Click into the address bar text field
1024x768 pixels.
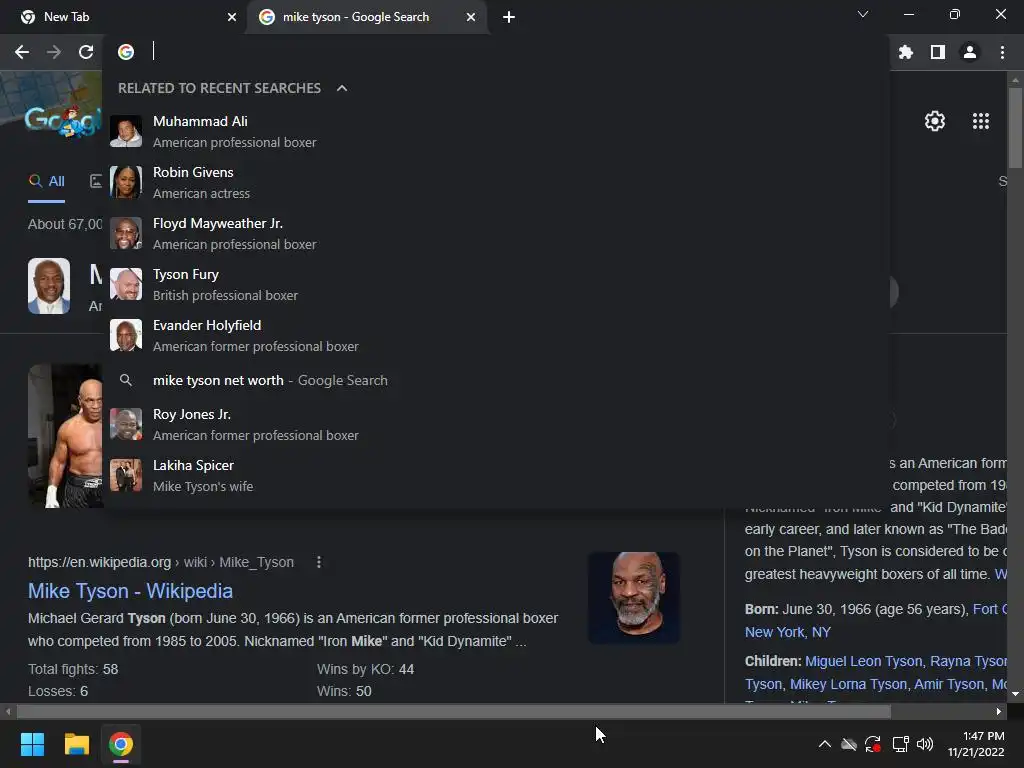tap(516, 52)
